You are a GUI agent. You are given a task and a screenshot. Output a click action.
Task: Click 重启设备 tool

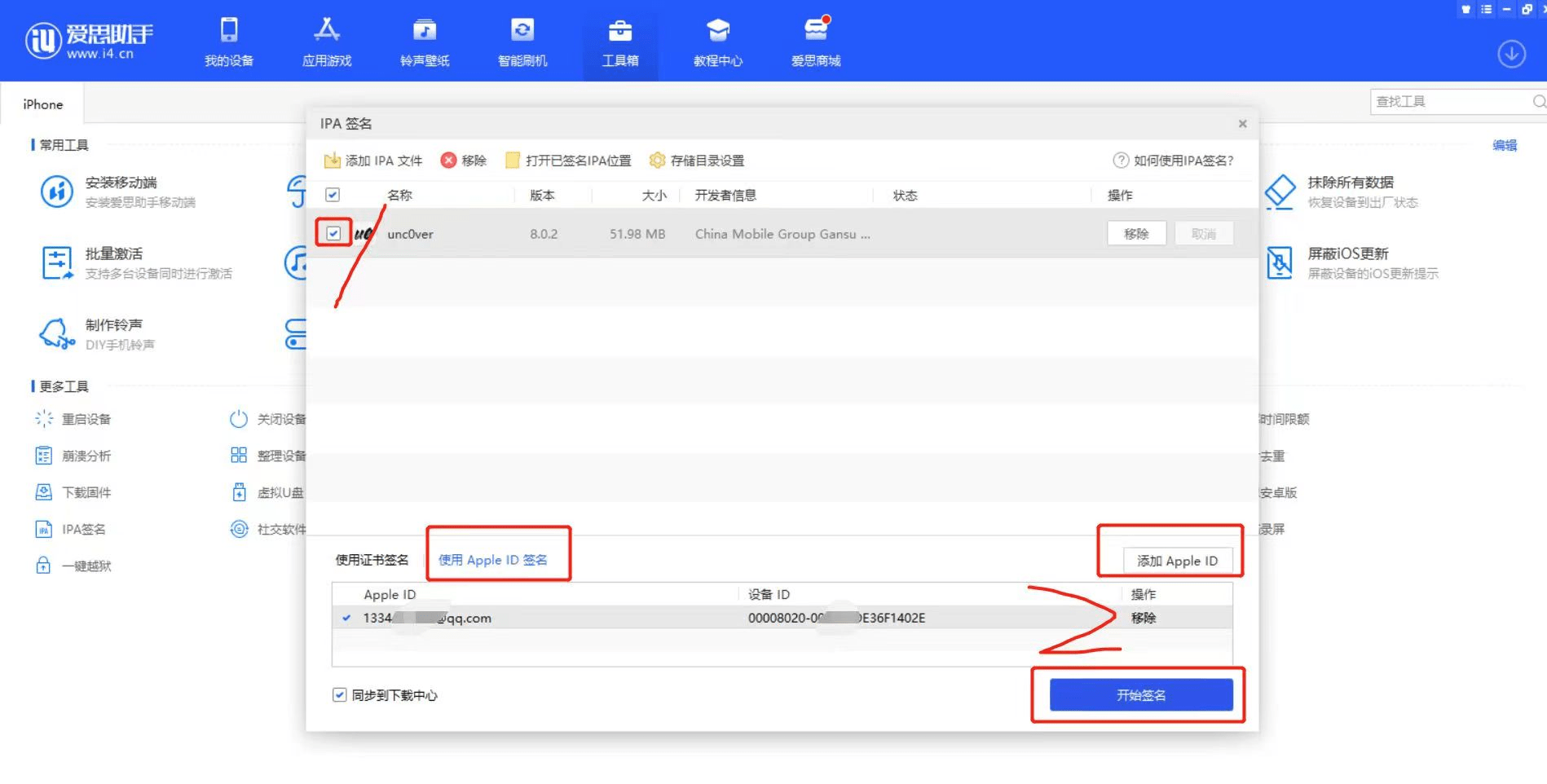[x=73, y=419]
